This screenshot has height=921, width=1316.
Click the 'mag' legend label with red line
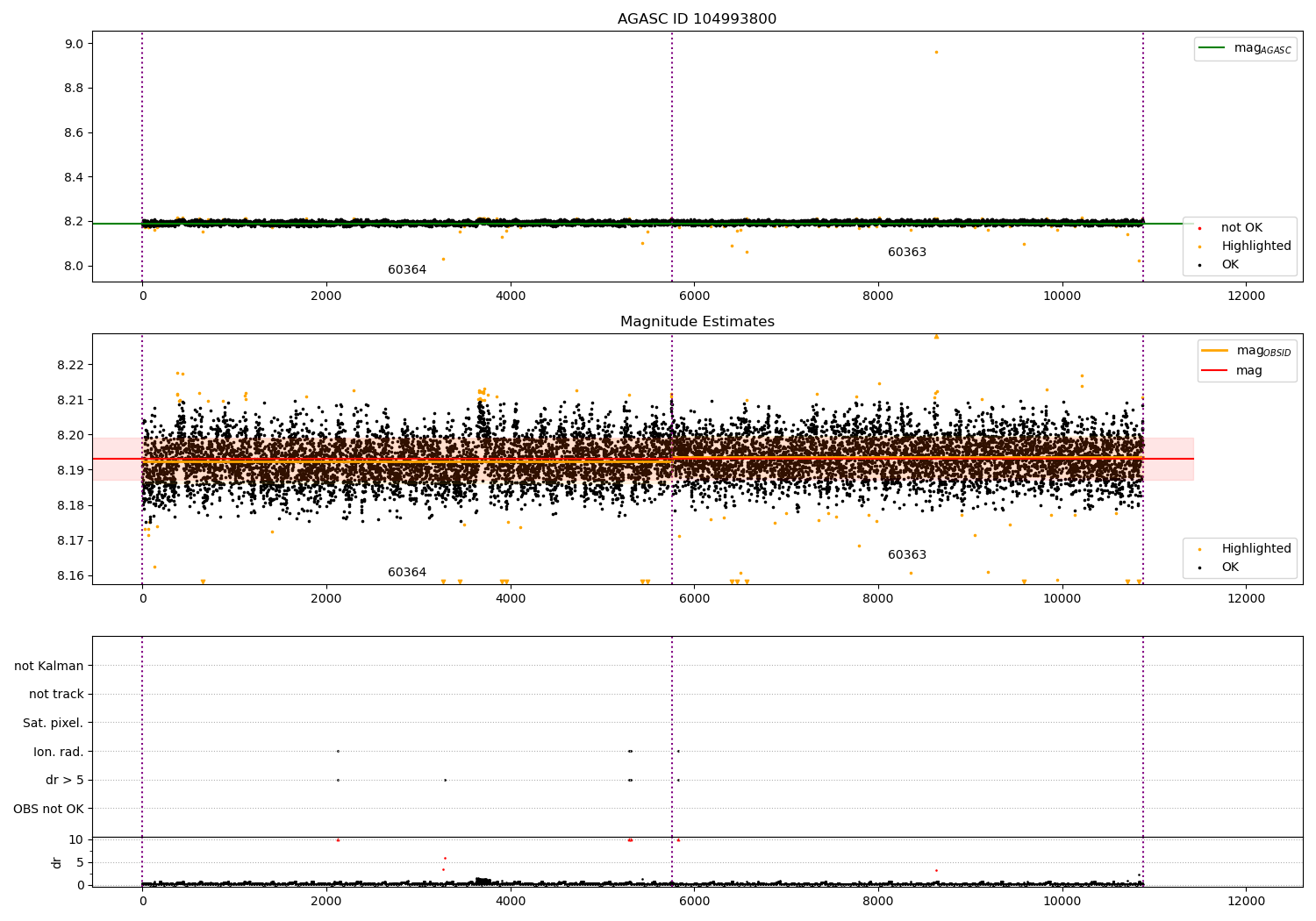point(1249,371)
